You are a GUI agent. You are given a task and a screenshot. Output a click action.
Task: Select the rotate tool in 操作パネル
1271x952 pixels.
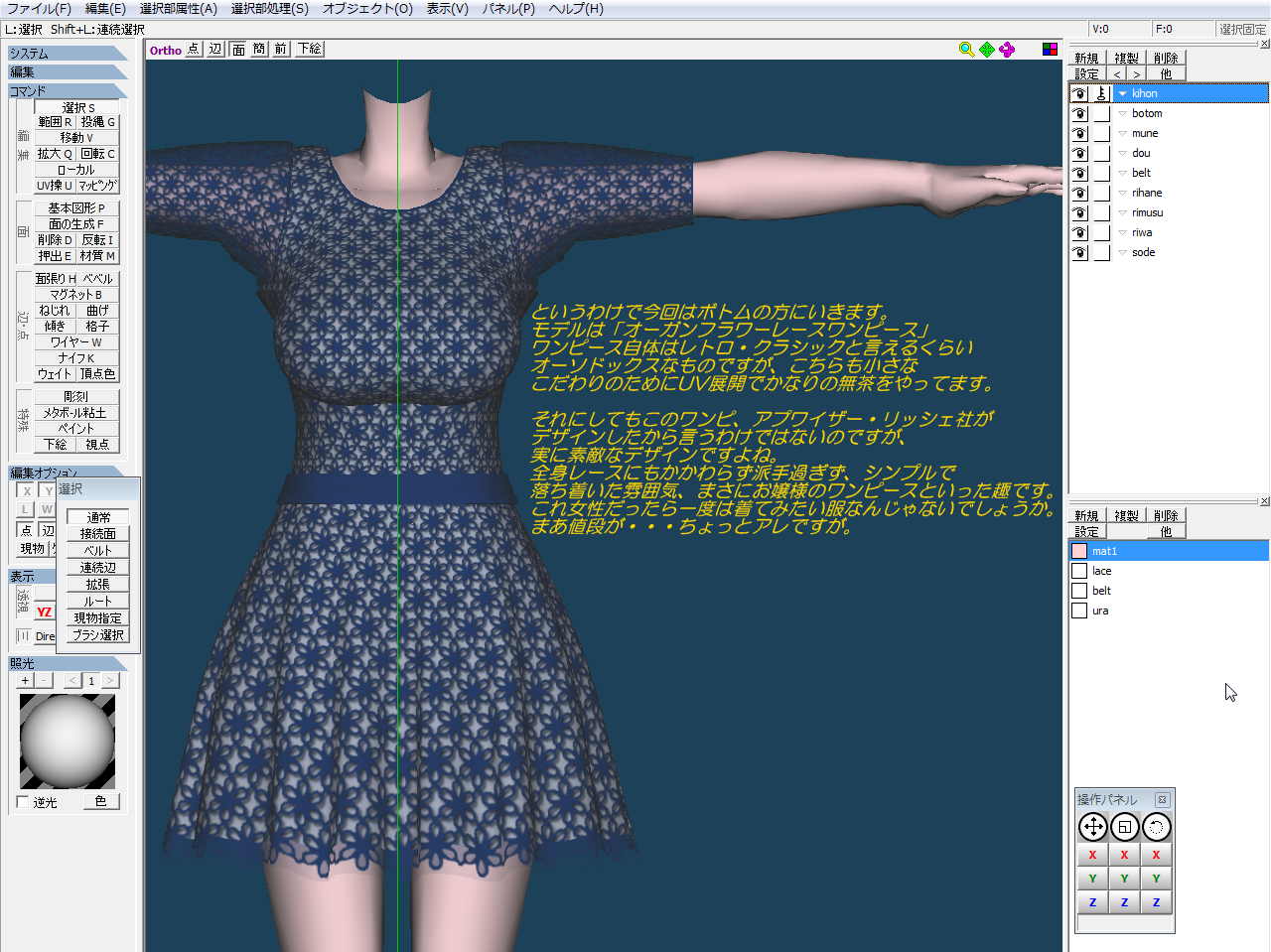pyautogui.click(x=1156, y=827)
